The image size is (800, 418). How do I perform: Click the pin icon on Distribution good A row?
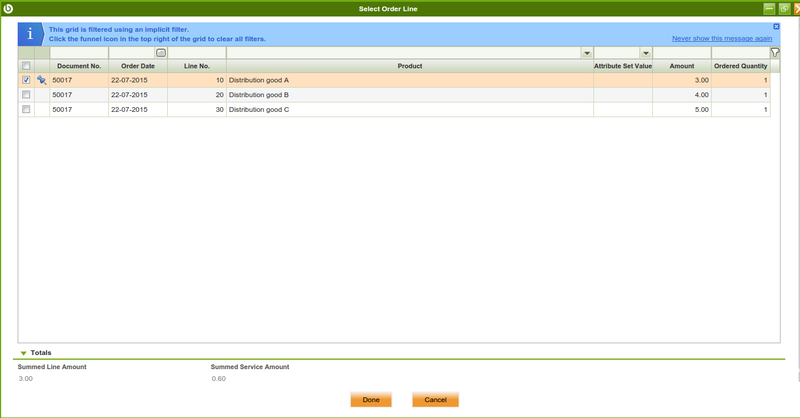tap(42, 80)
